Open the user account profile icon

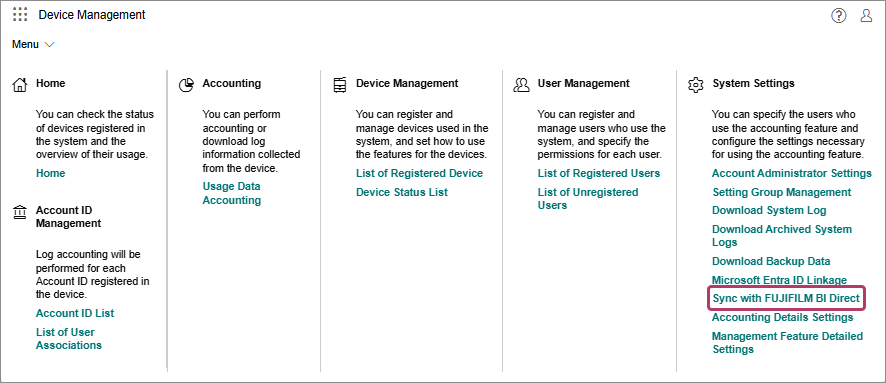[866, 16]
